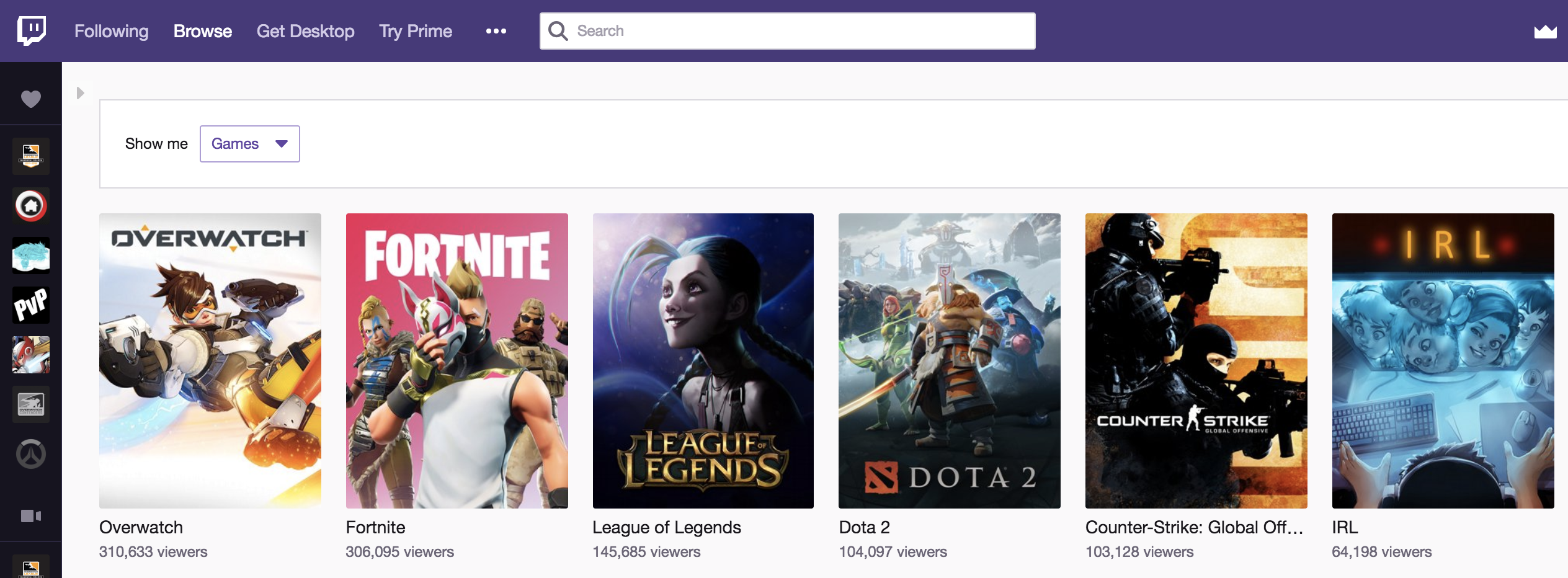Screen dimensions: 1568x578
Task: Click the video camera icon in sidebar
Action: 31,516
